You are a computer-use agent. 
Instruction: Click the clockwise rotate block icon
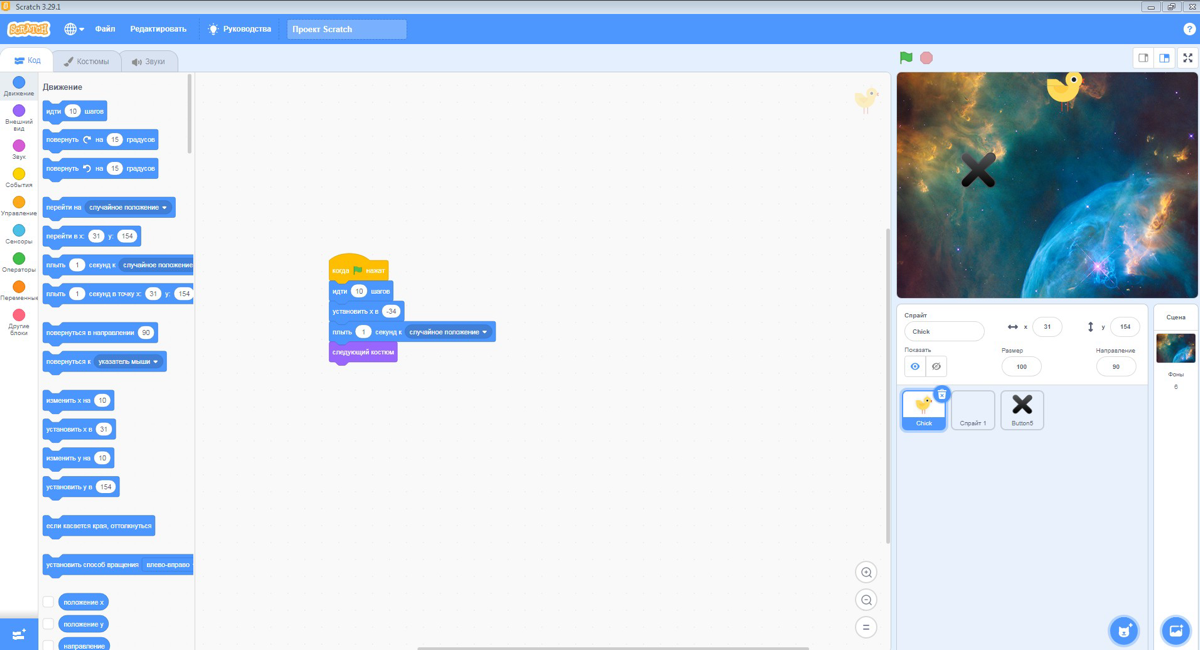87,140
